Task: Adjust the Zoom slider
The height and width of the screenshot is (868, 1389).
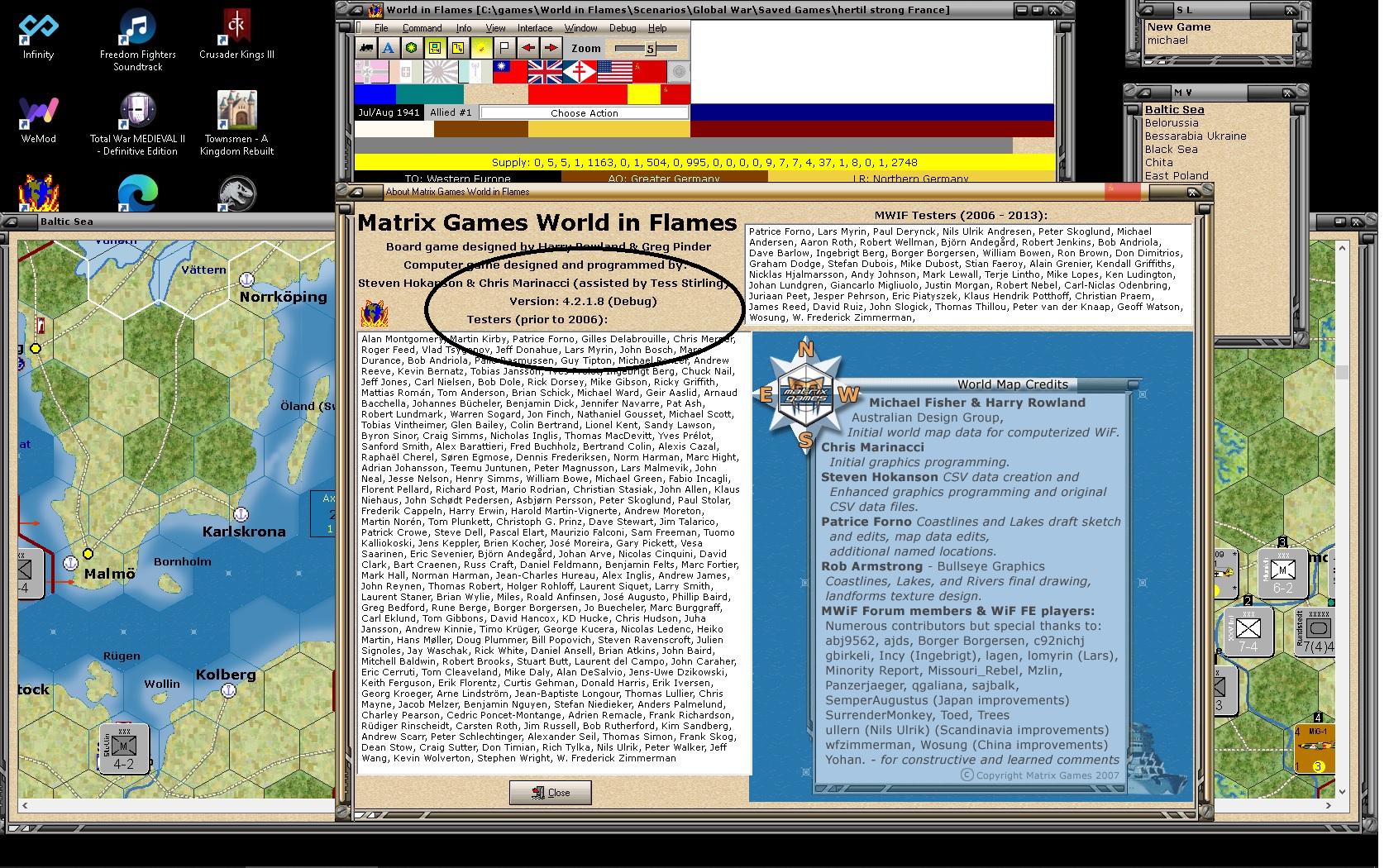Action: [x=651, y=49]
